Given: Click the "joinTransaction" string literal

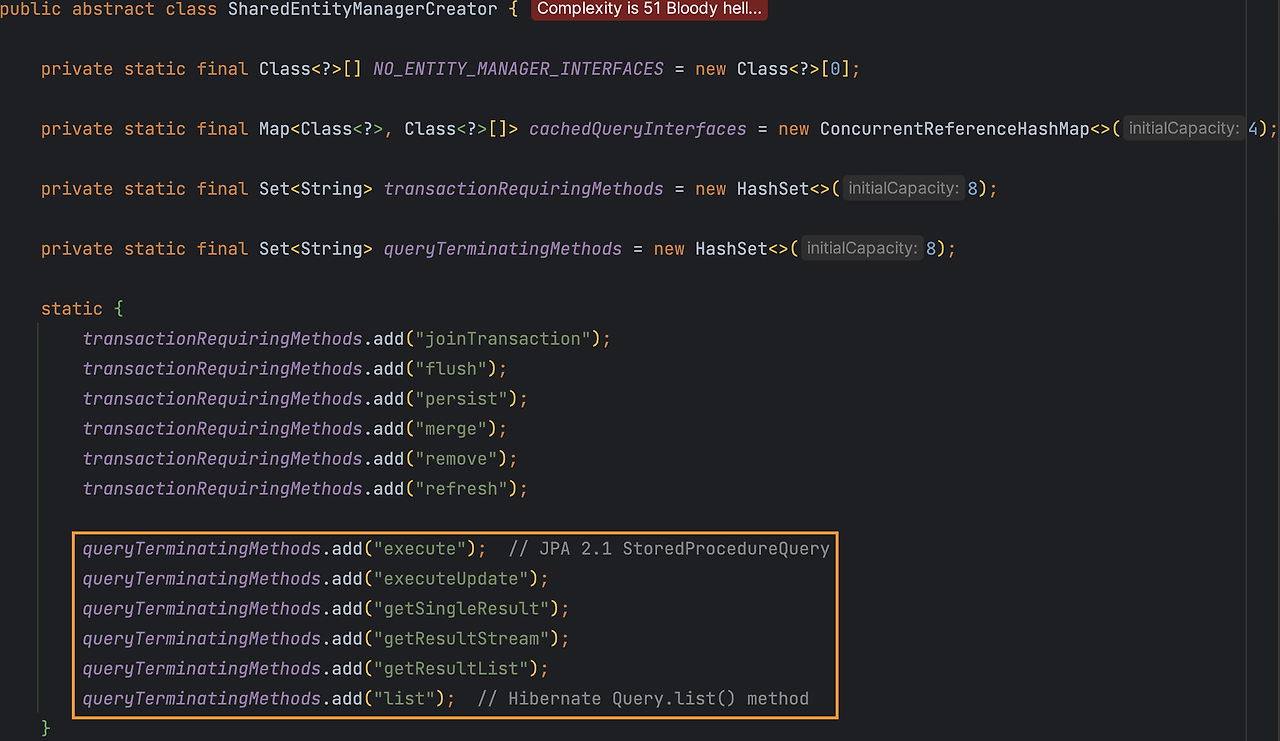Looking at the screenshot, I should point(502,339).
